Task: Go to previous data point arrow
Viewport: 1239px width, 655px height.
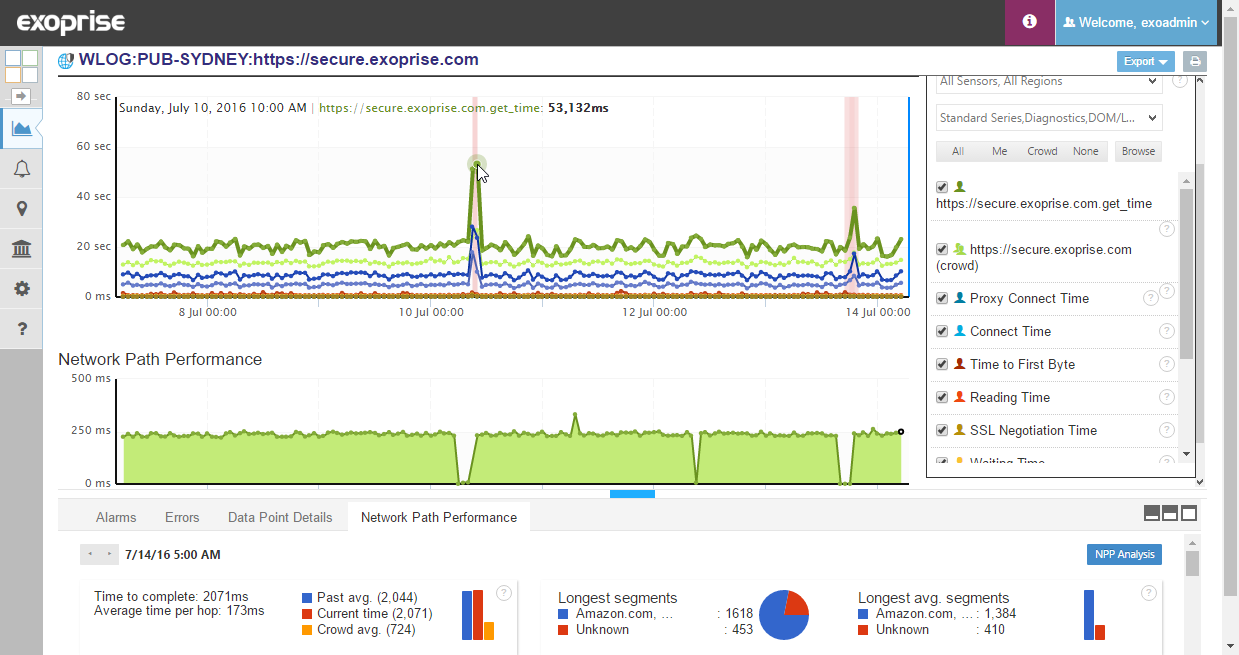Action: pos(90,553)
